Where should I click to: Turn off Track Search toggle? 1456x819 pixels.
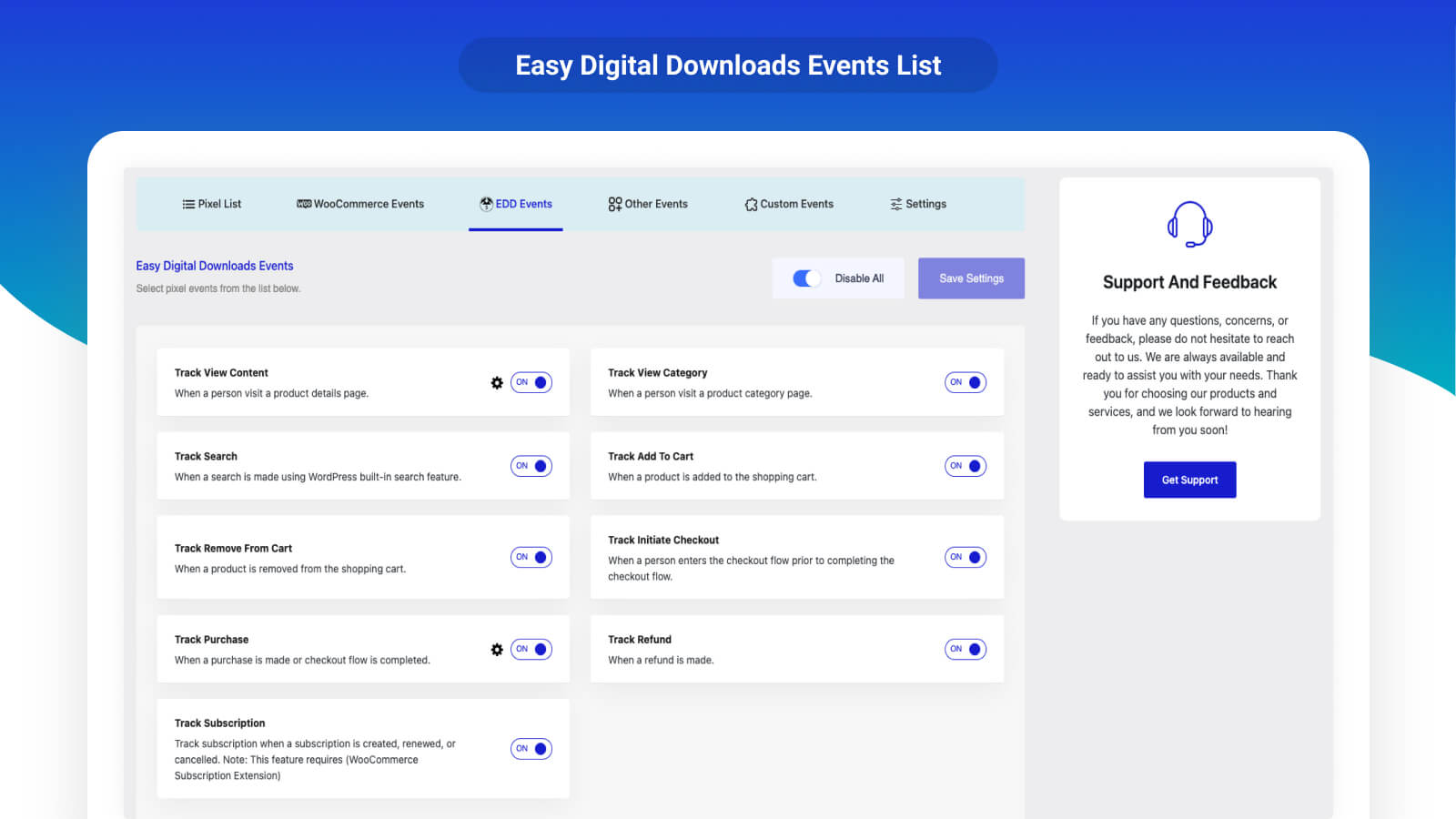531,466
